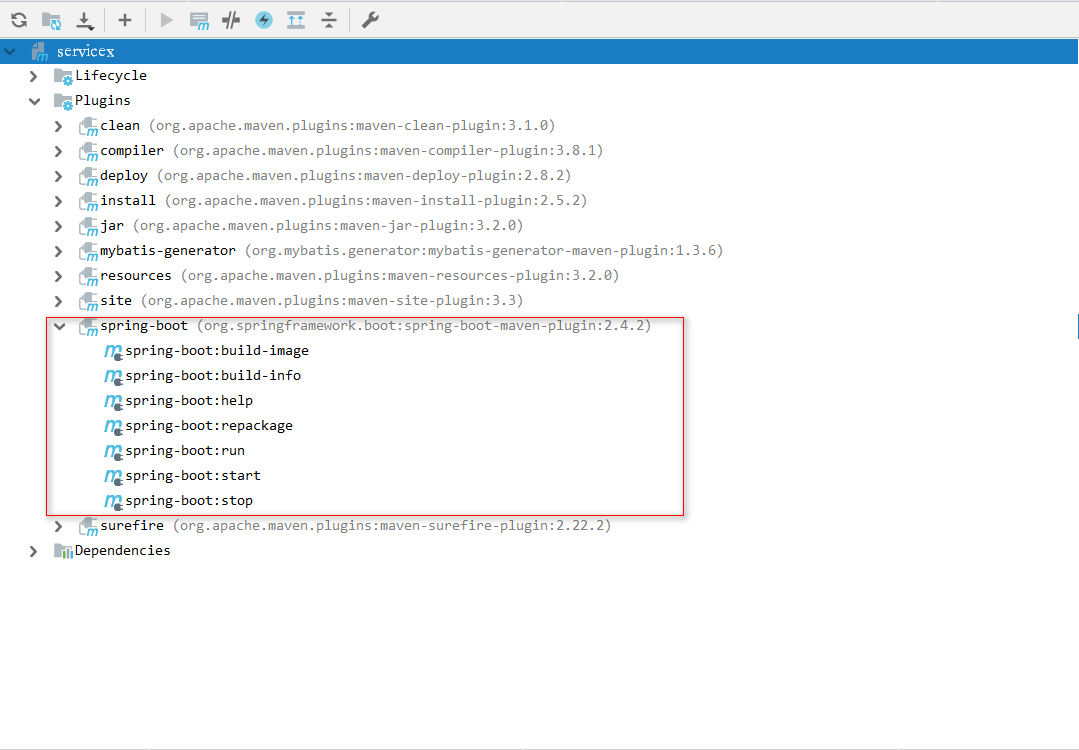Click the spring-boot:build-image goal icon

(114, 352)
